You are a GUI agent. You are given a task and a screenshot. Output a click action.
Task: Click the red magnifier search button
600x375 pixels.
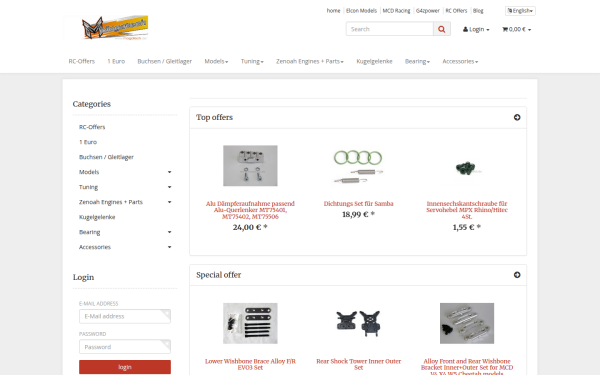[442, 29]
